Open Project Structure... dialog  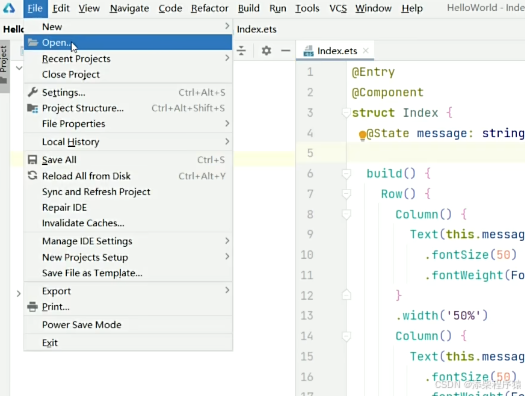pos(128,108)
